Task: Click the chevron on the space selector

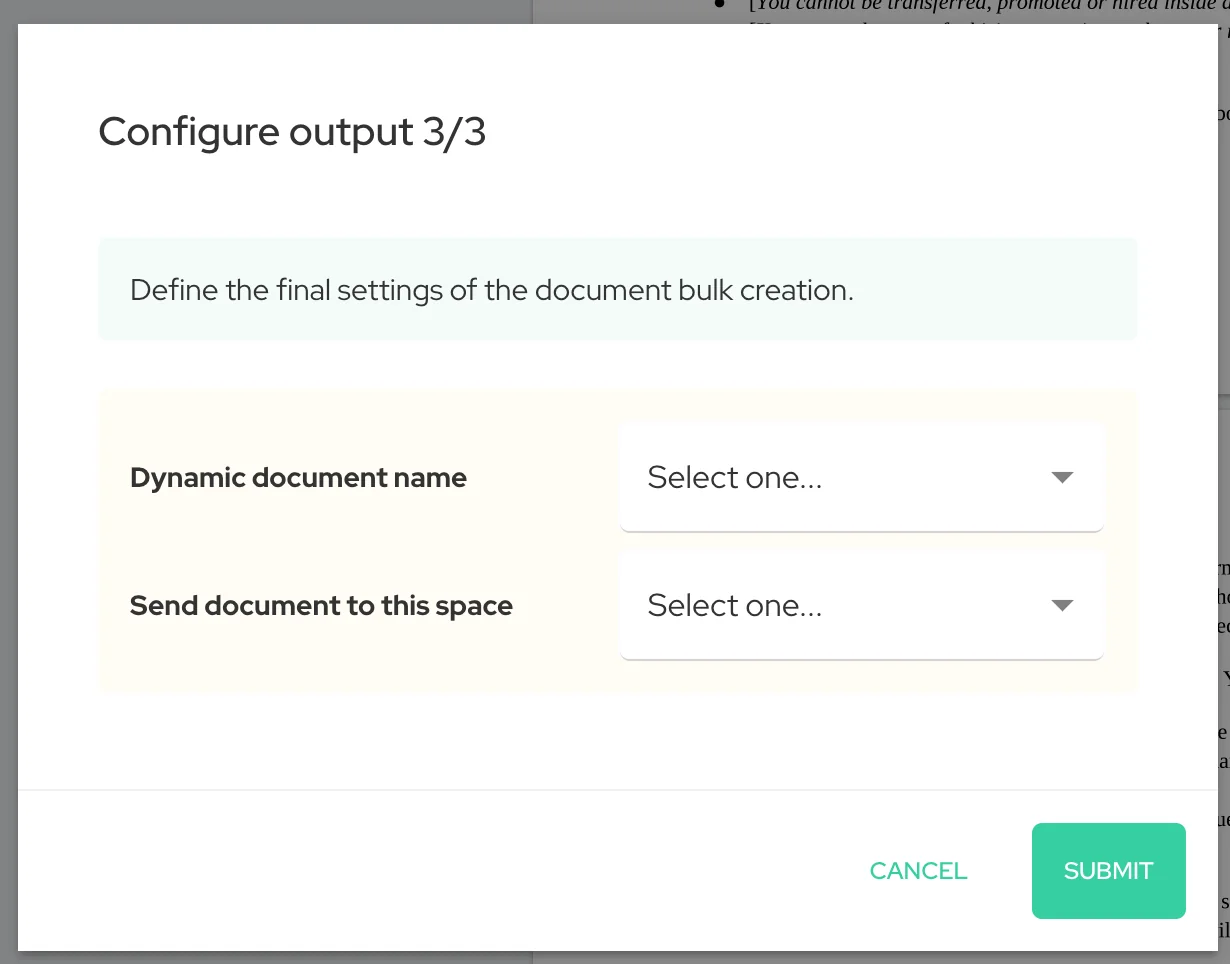Action: 1062,605
